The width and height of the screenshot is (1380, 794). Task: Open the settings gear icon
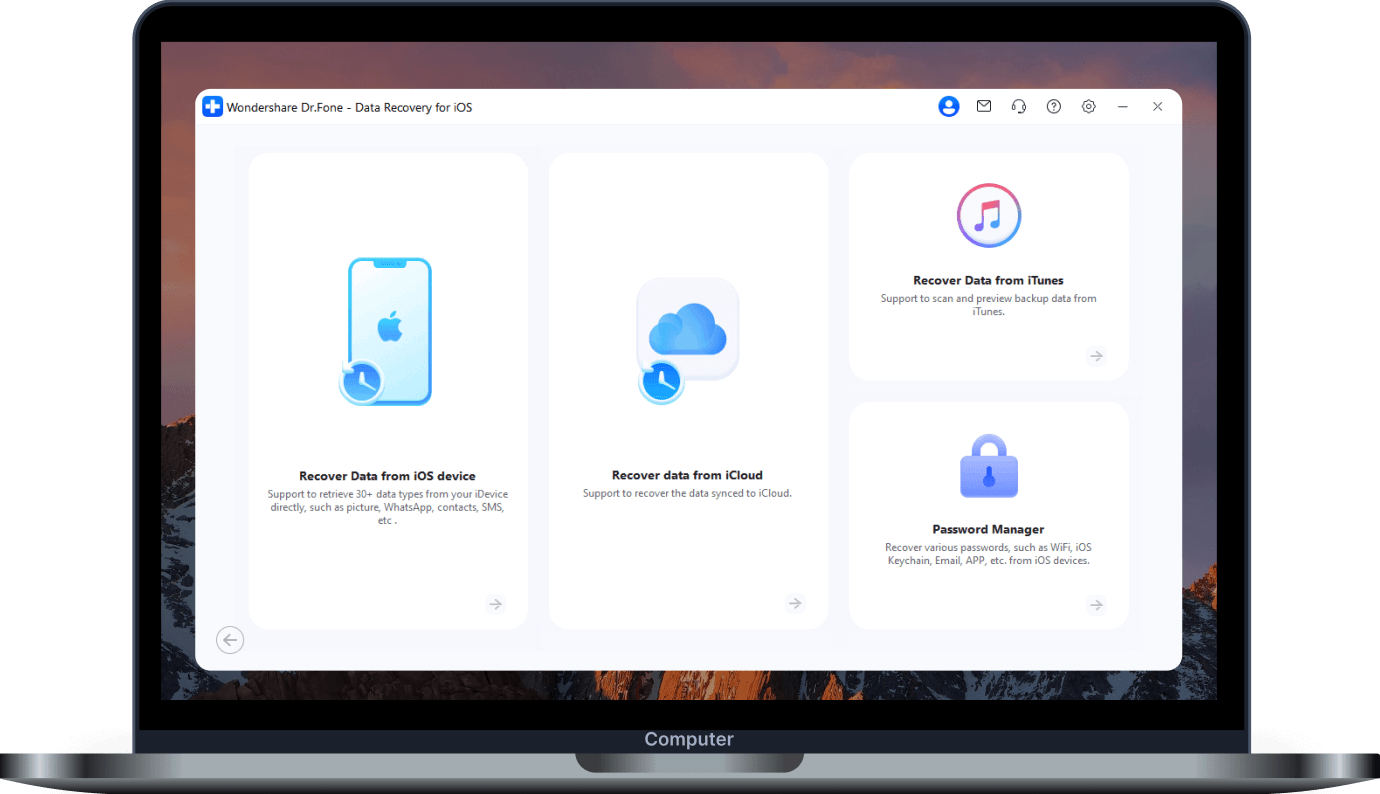pyautogui.click(x=1089, y=106)
